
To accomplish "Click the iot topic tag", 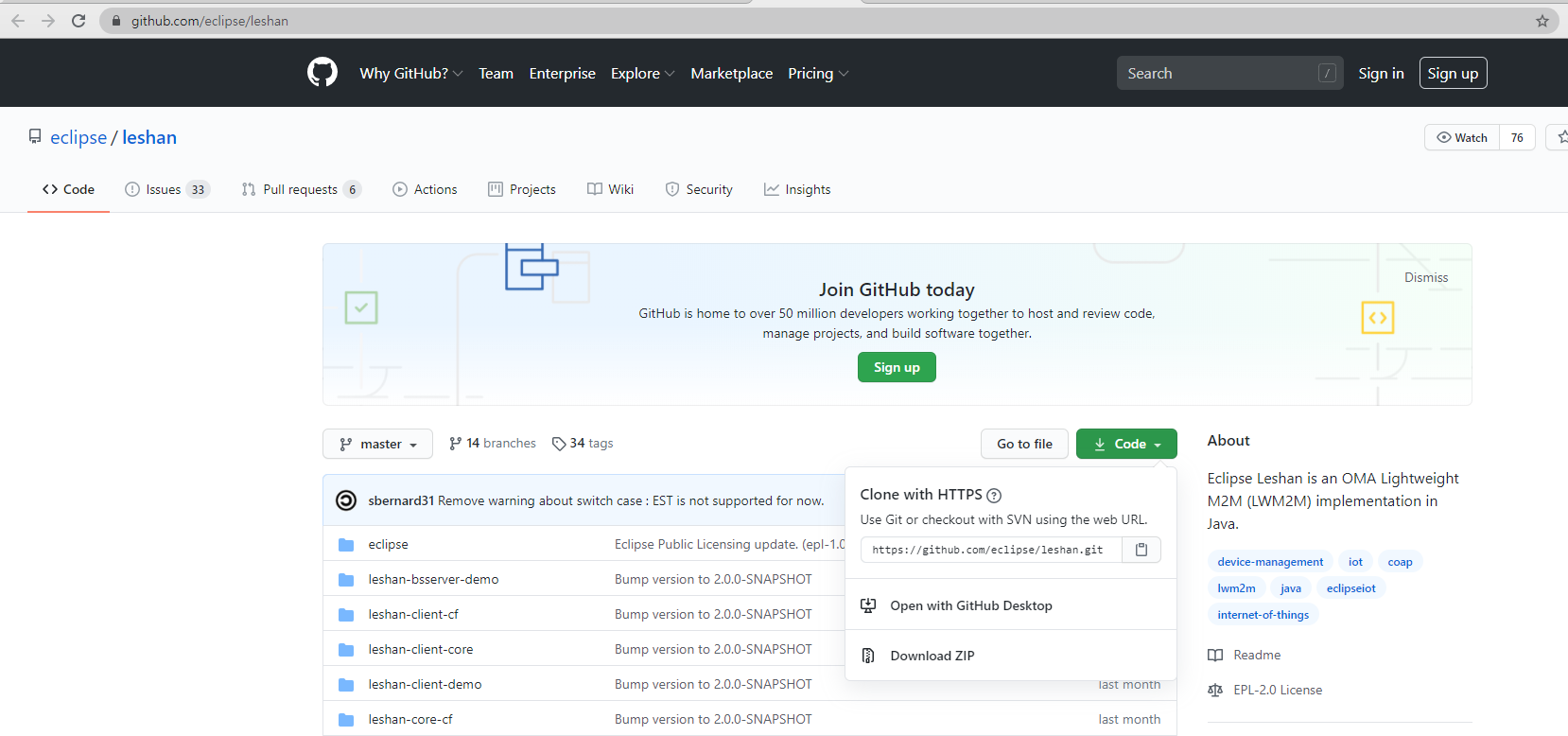I will coord(1355,562).
